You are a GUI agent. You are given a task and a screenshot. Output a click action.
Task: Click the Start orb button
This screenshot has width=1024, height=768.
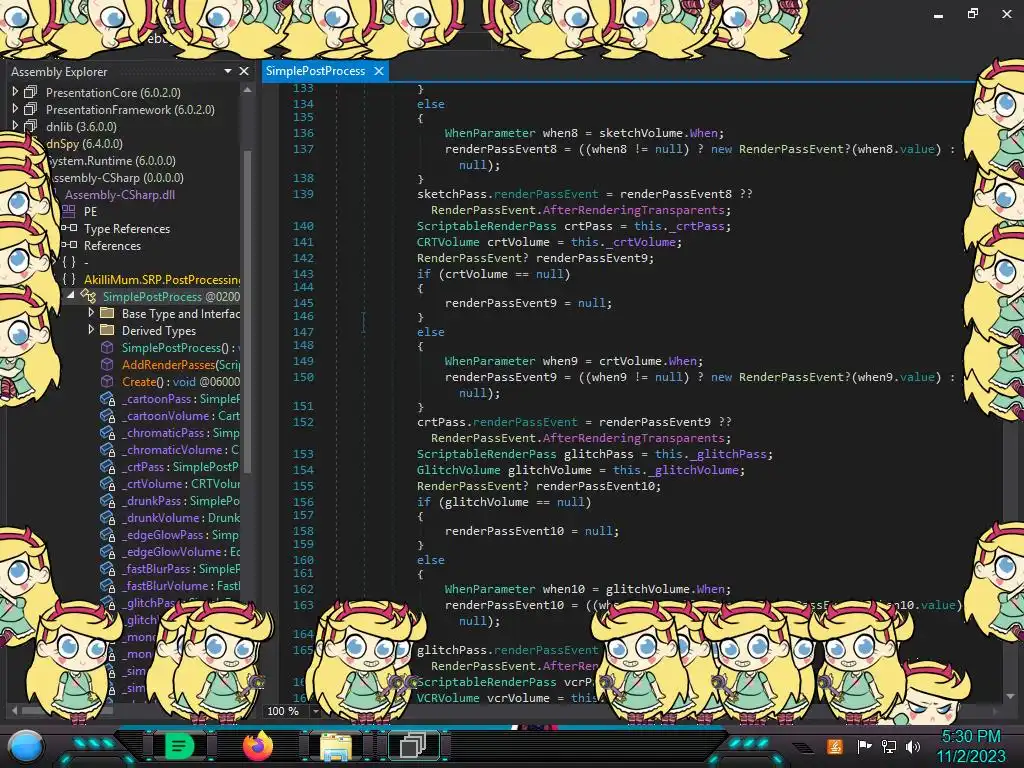26,746
